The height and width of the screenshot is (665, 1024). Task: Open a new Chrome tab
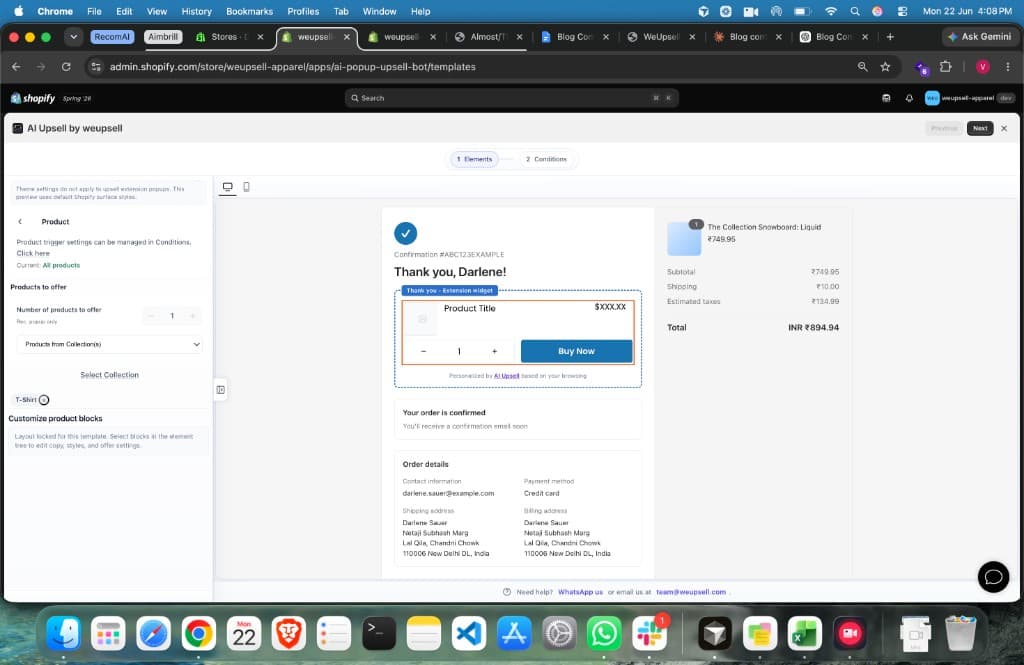889,37
